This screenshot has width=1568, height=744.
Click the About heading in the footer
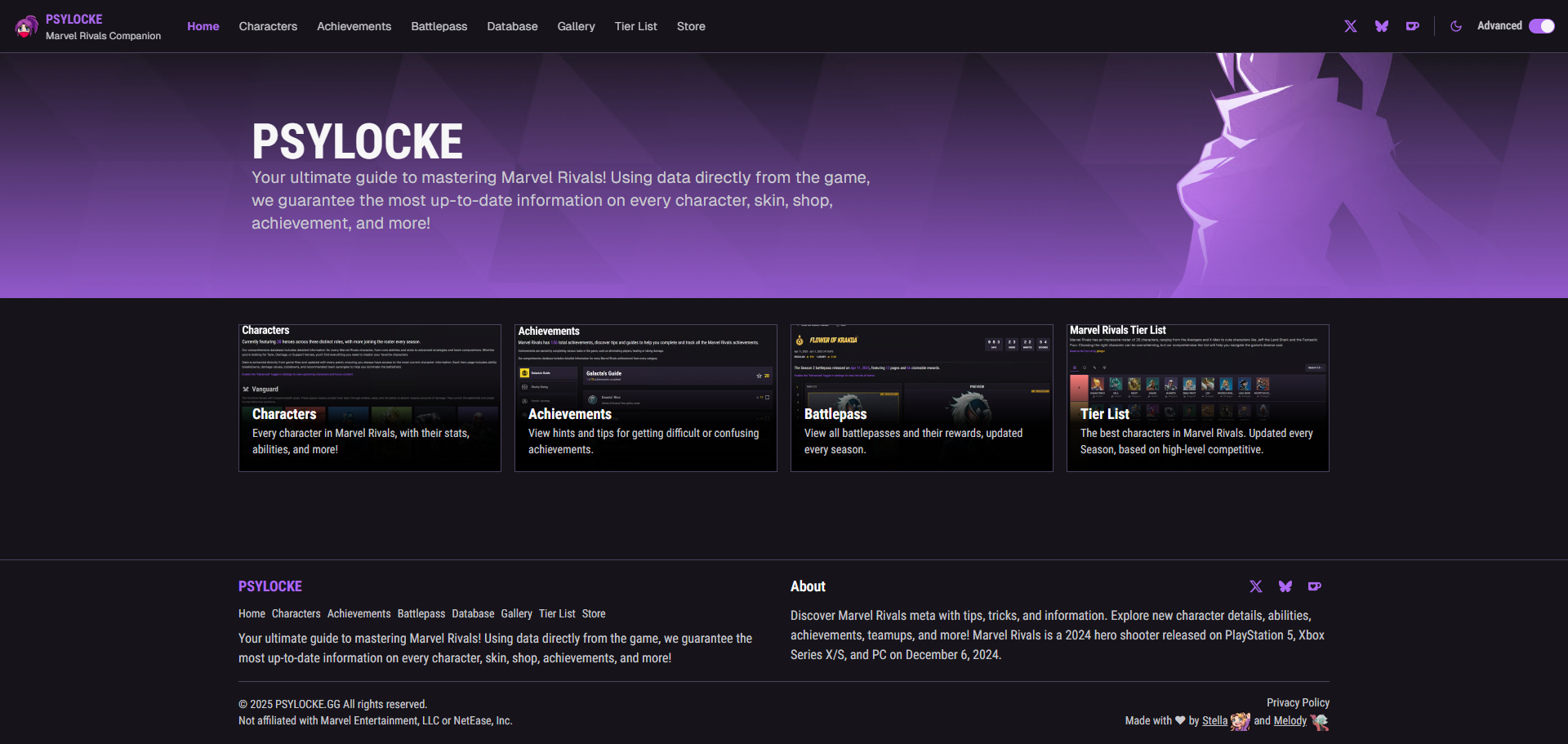(808, 586)
